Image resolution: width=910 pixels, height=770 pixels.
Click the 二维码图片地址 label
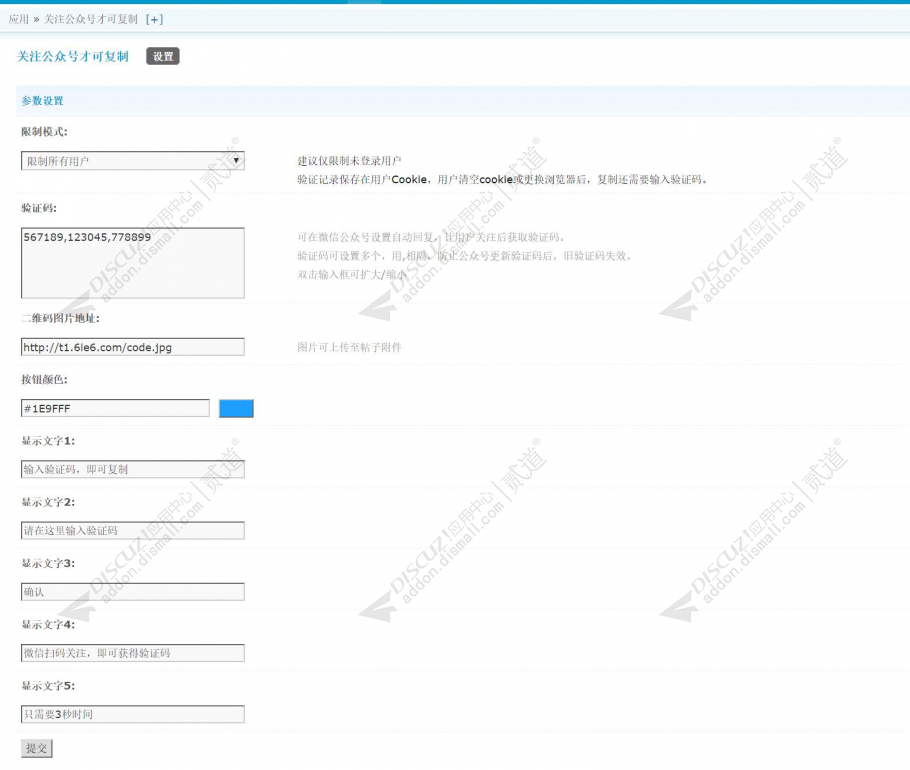tap(60, 318)
